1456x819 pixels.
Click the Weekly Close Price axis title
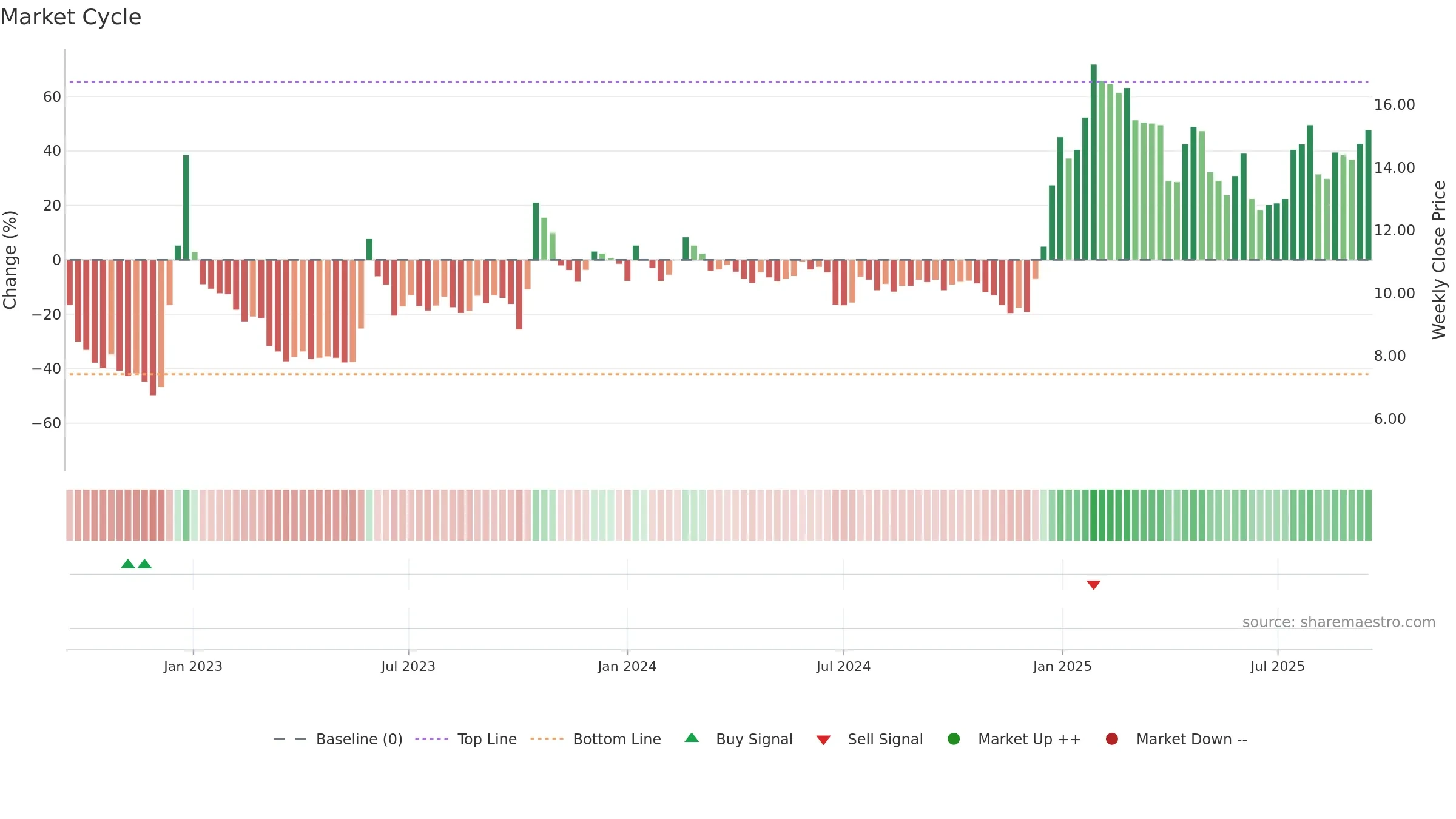tap(1439, 260)
